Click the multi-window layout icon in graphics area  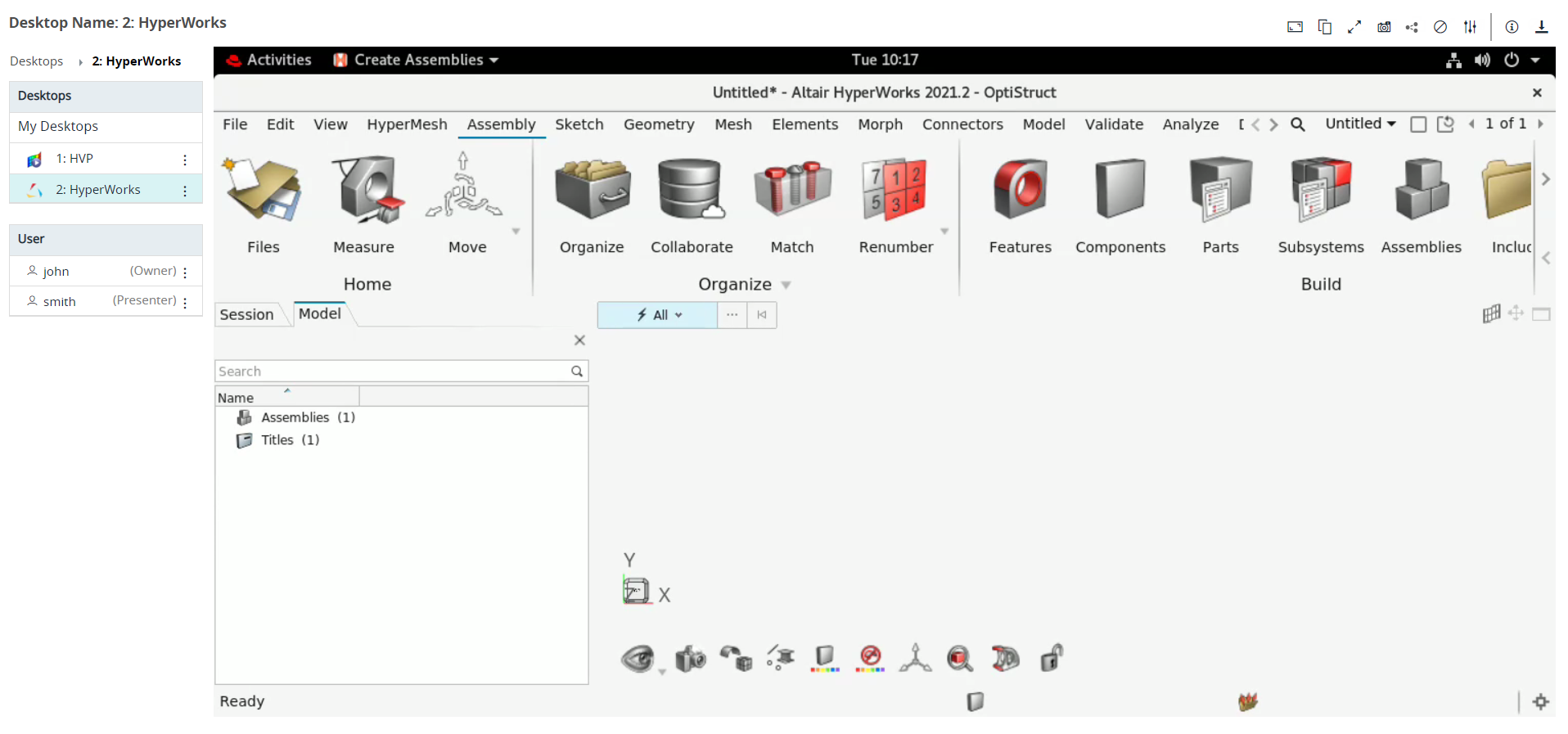click(x=1491, y=313)
